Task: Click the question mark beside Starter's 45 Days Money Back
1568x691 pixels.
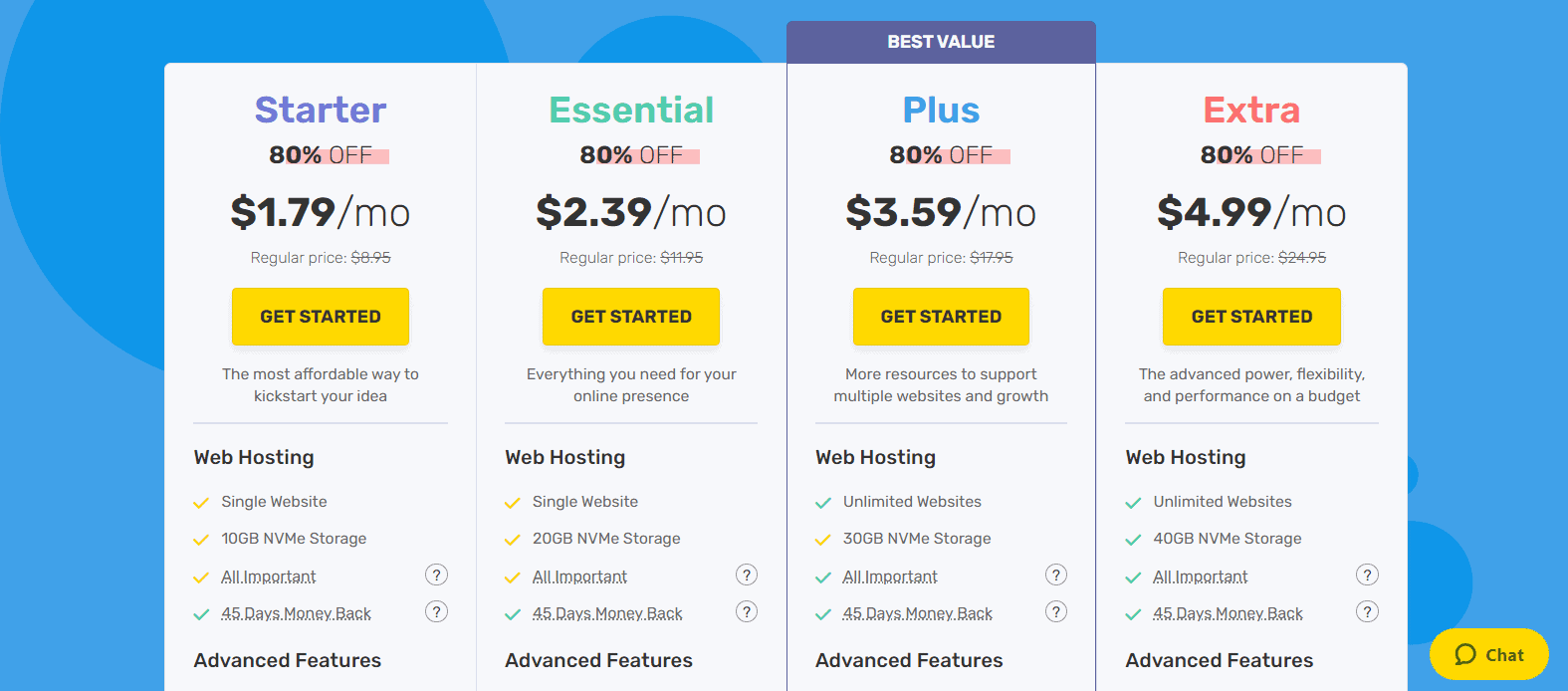Action: [437, 611]
